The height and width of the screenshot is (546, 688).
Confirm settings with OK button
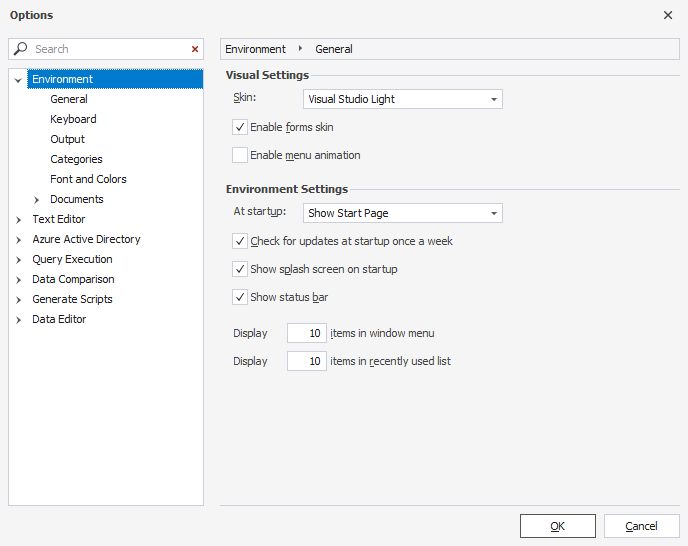[x=558, y=526]
